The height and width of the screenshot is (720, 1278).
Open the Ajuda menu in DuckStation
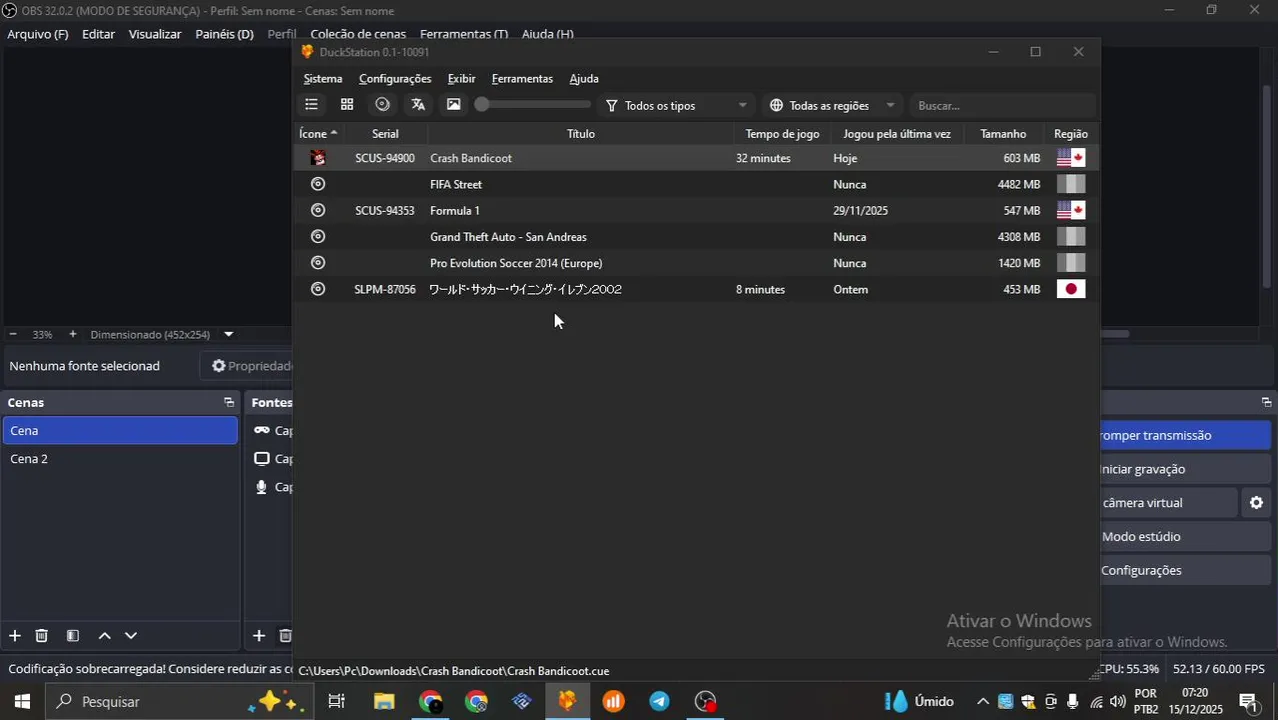[x=584, y=78]
